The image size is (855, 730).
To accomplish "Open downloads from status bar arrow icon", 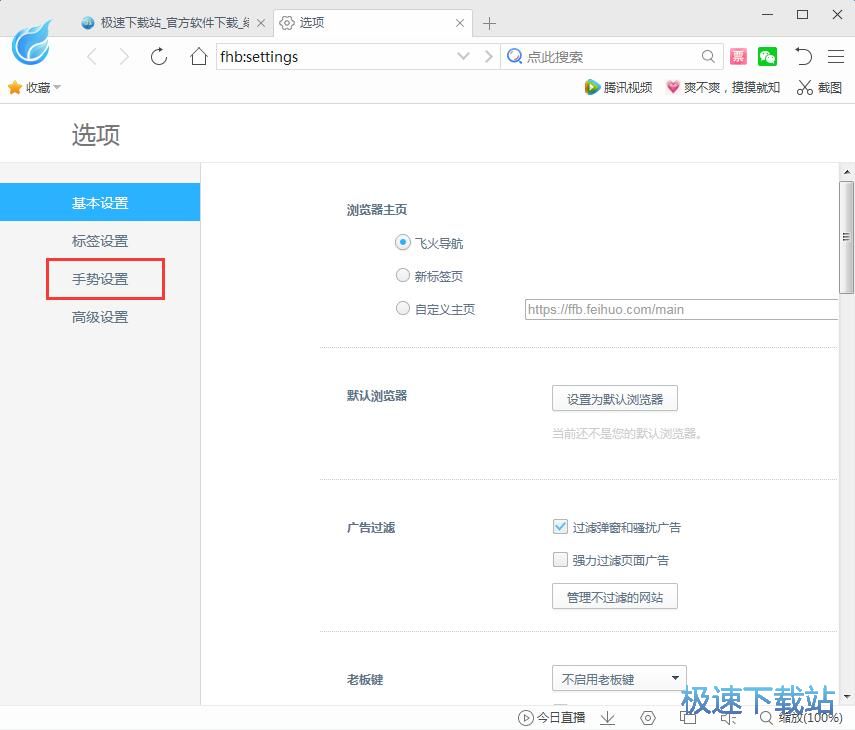I will point(607,718).
